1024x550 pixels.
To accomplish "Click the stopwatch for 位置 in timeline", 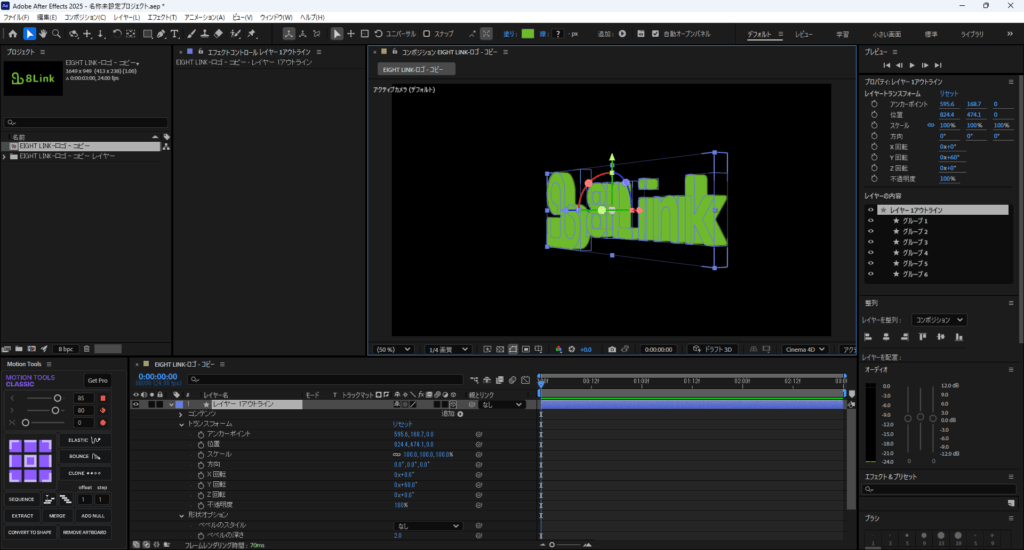I will click(201, 444).
